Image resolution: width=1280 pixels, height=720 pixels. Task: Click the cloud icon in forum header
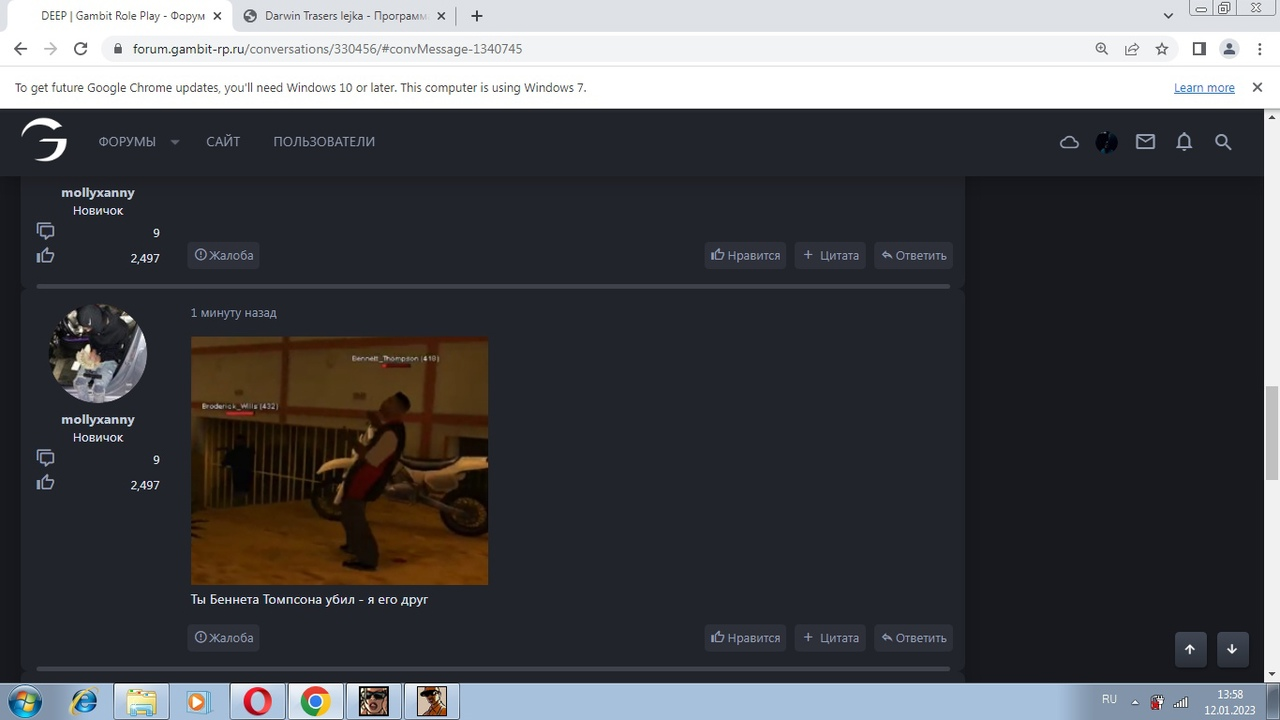[1069, 142]
